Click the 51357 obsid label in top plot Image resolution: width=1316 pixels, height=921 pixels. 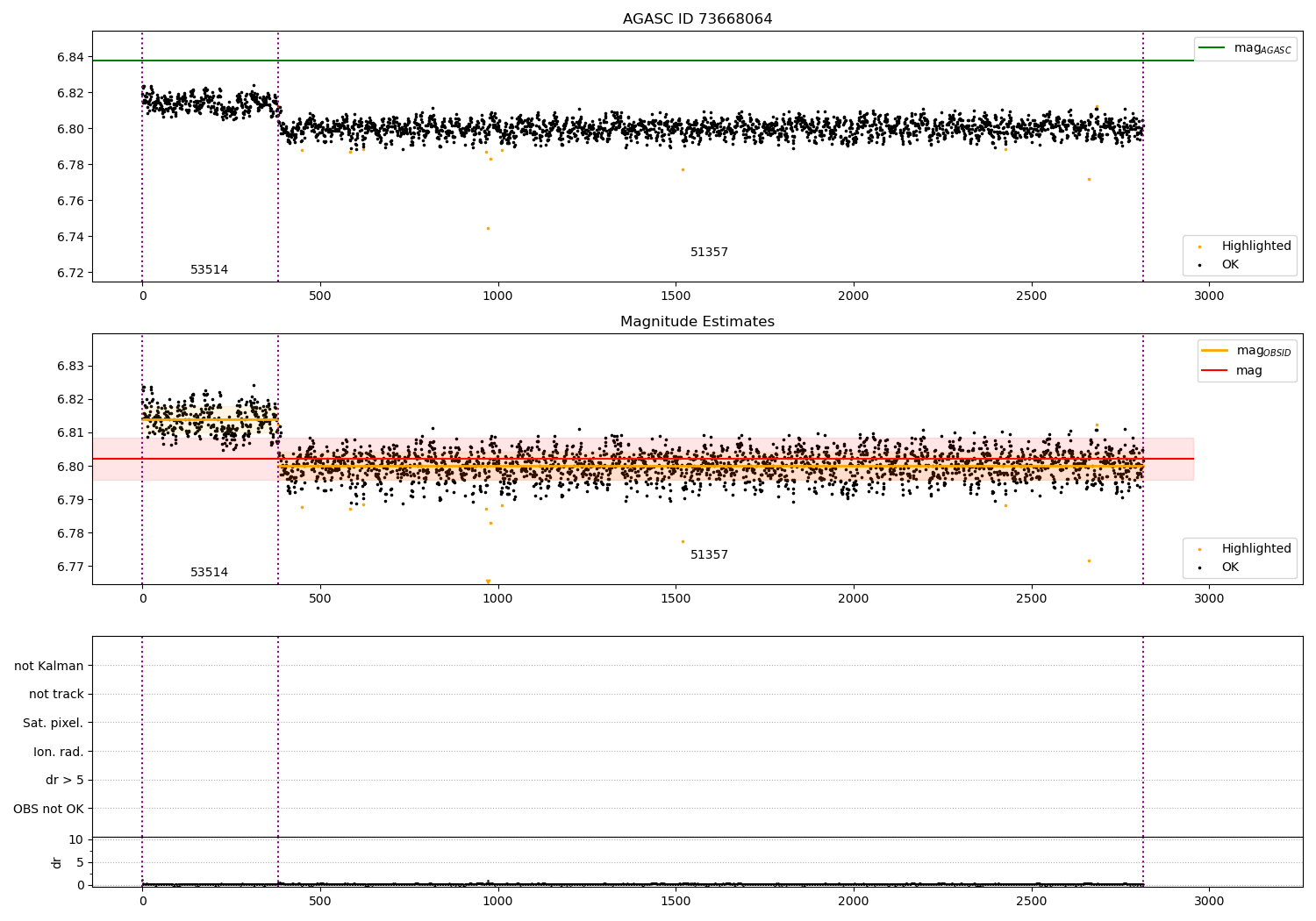click(x=709, y=253)
